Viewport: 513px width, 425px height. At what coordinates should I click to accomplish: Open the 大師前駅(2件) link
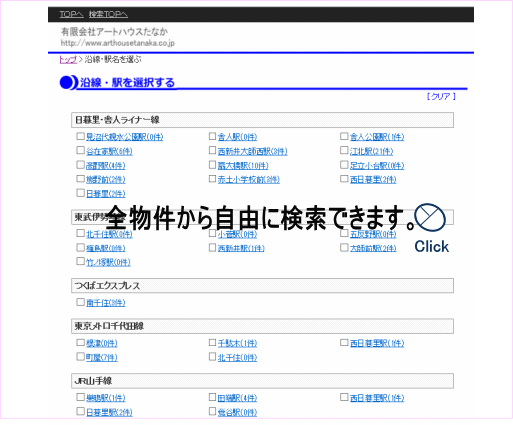373,248
